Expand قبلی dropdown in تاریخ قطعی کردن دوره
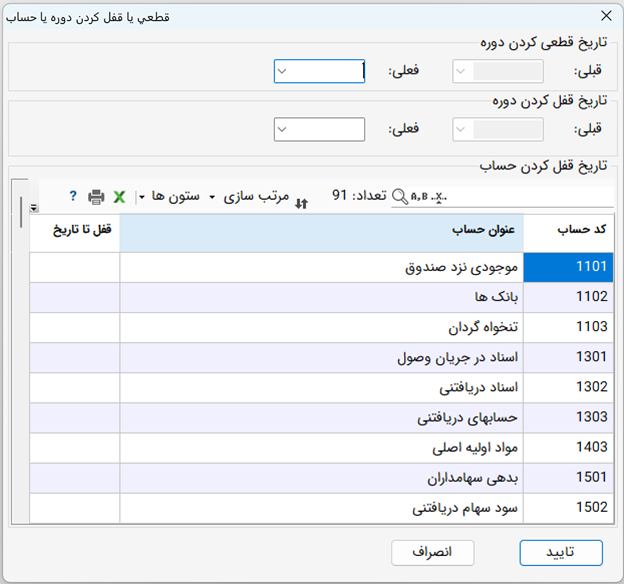The width and height of the screenshot is (624, 584). pyautogui.click(x=460, y=71)
